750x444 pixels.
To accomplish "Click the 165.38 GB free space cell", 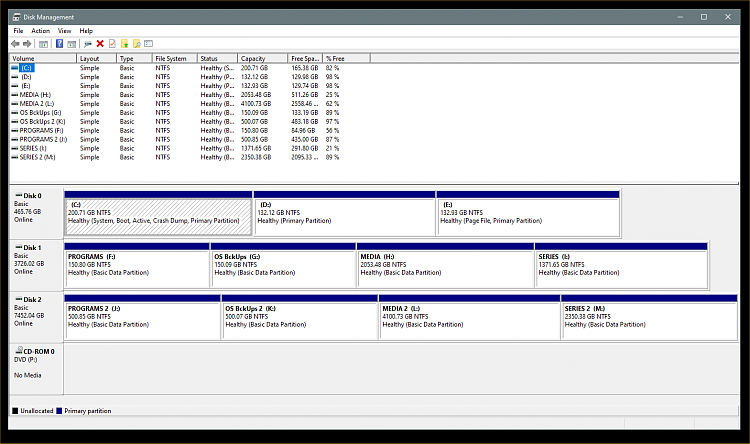I will [305, 68].
